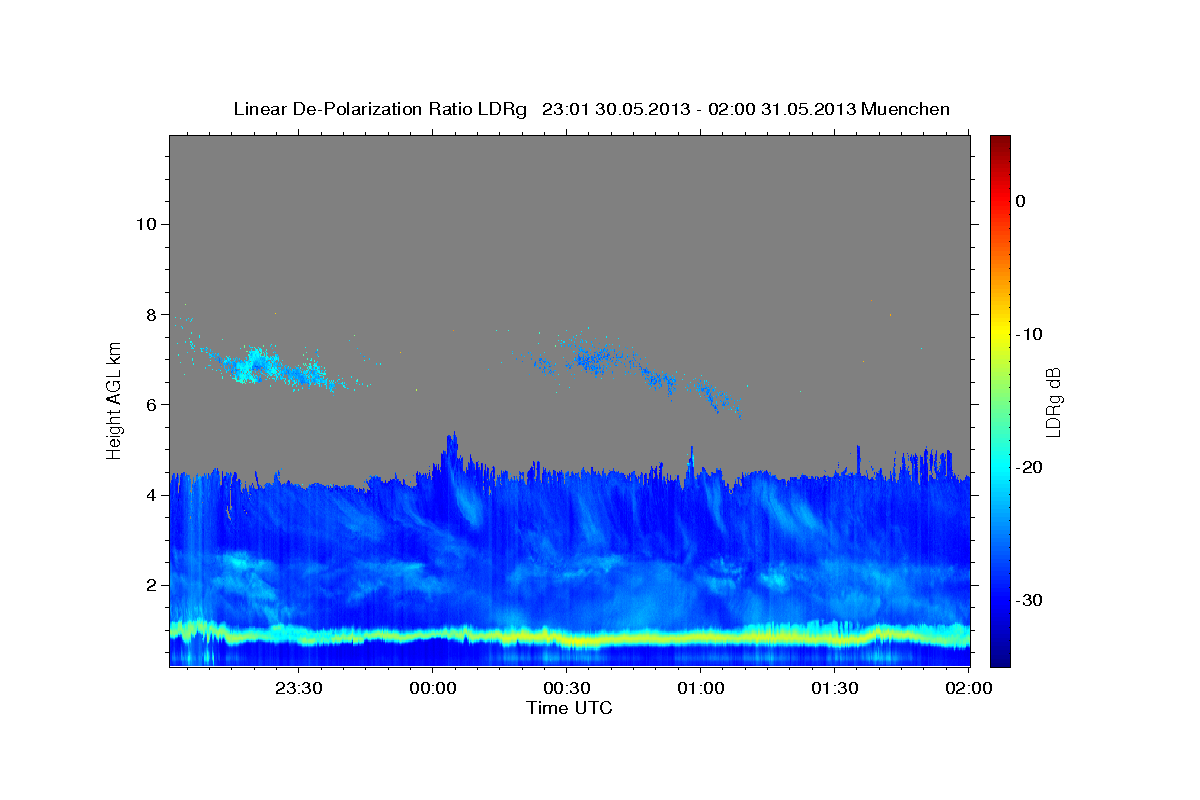Click the '00:00' time tick label
Viewport: 1200px width, 800px height.
(433, 688)
